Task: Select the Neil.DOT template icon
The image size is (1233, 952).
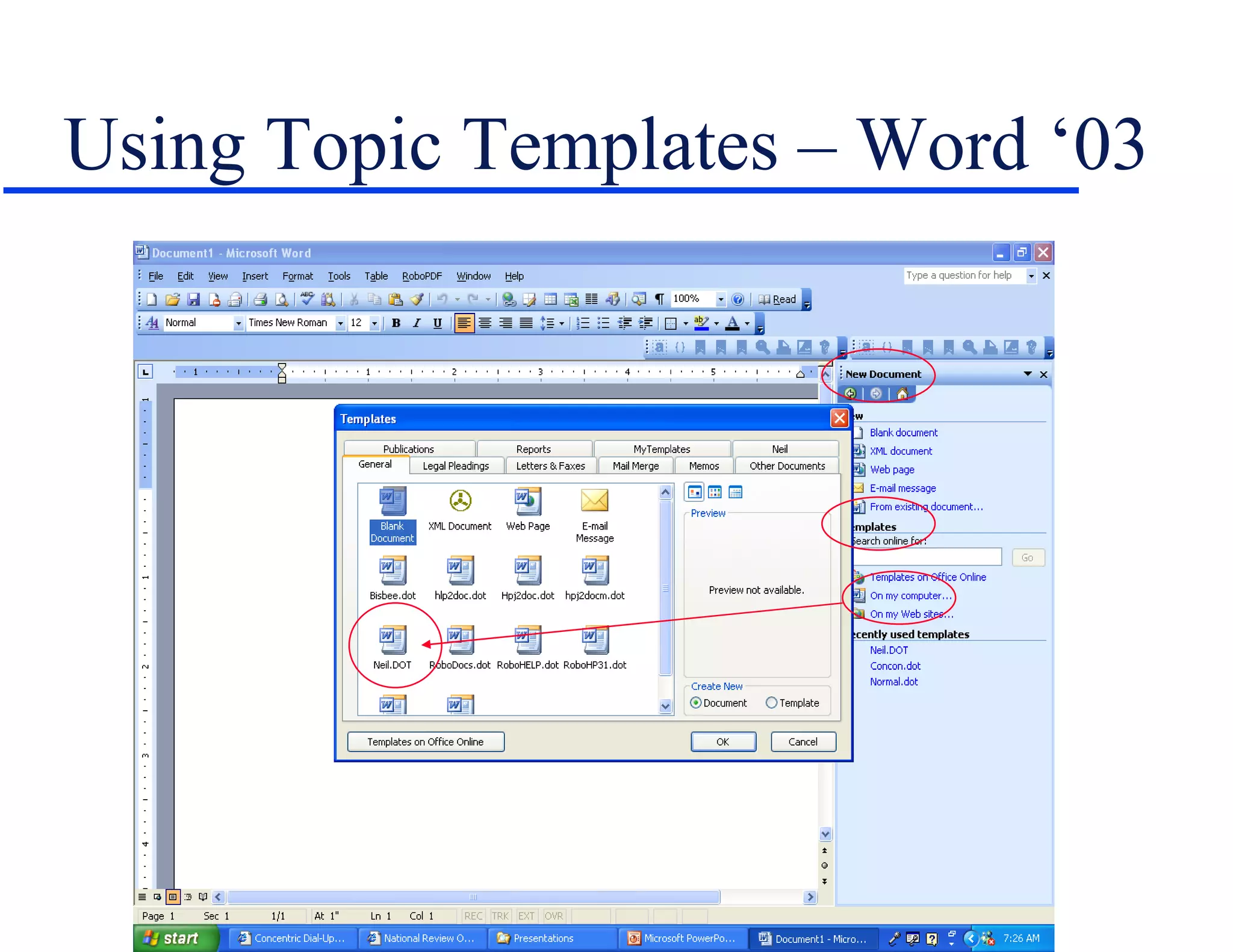Action: click(392, 640)
